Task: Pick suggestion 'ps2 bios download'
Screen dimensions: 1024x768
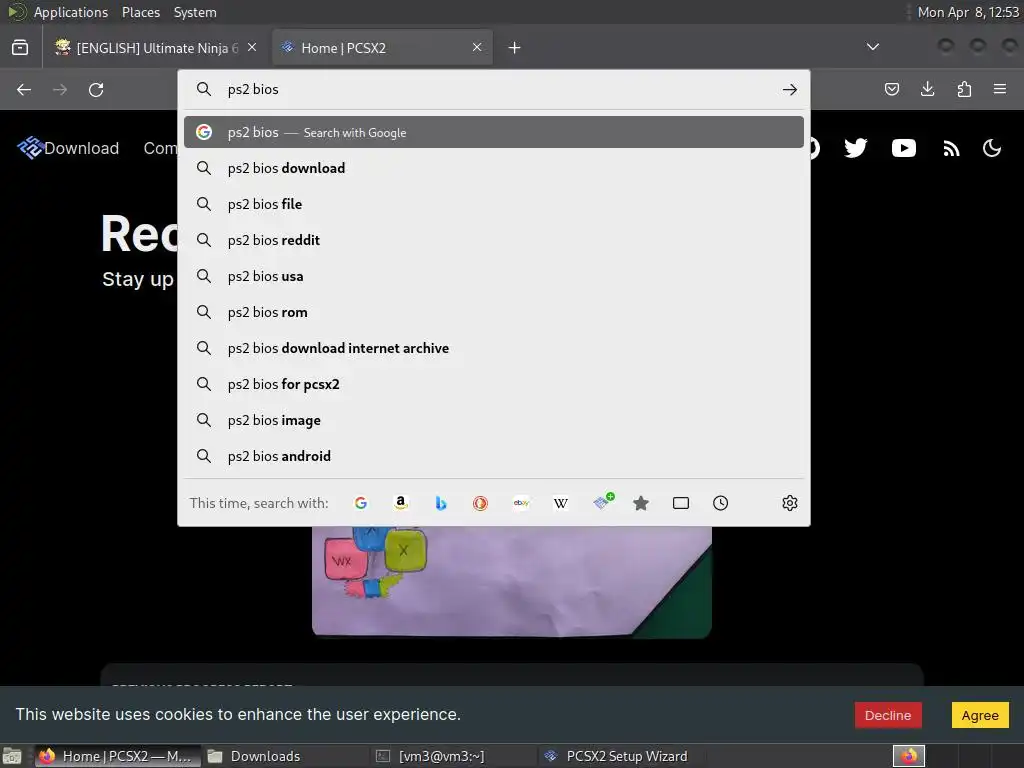Action: point(494,168)
